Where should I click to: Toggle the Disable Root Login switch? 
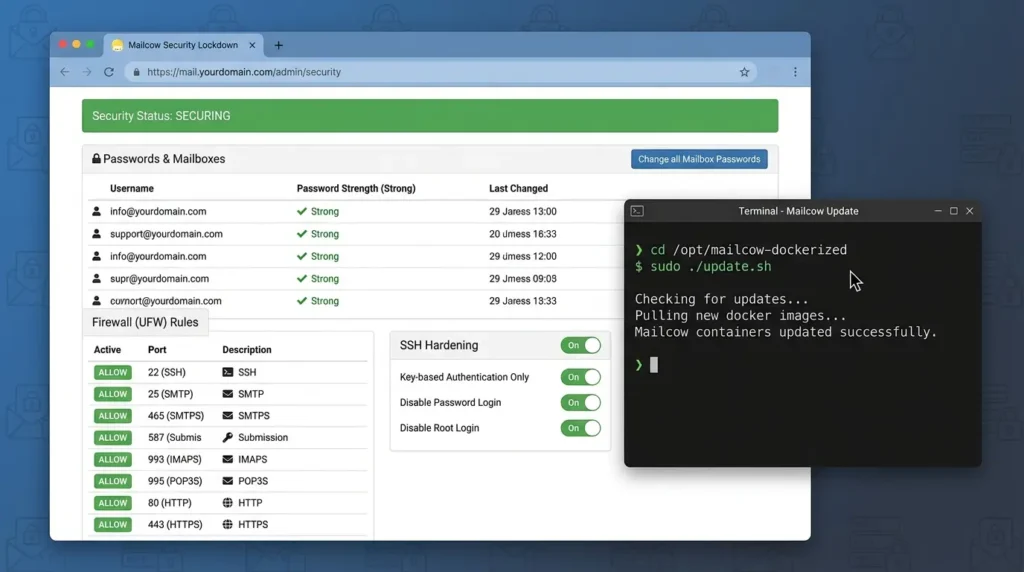(581, 428)
